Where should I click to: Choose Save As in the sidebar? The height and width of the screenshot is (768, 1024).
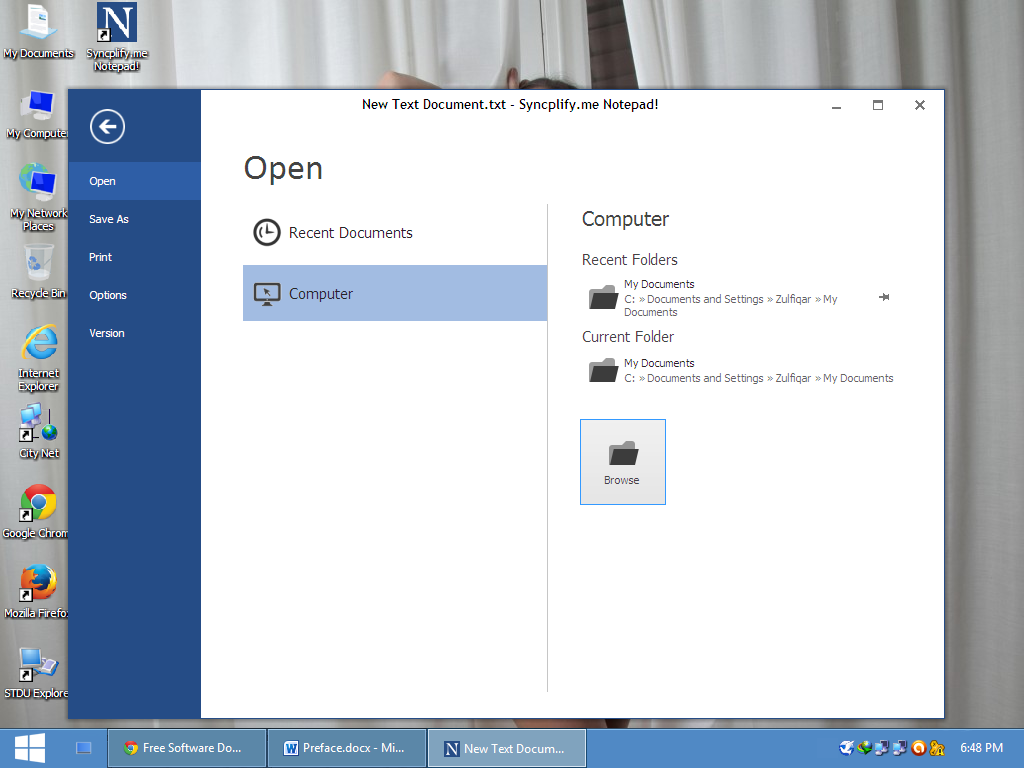click(135, 219)
